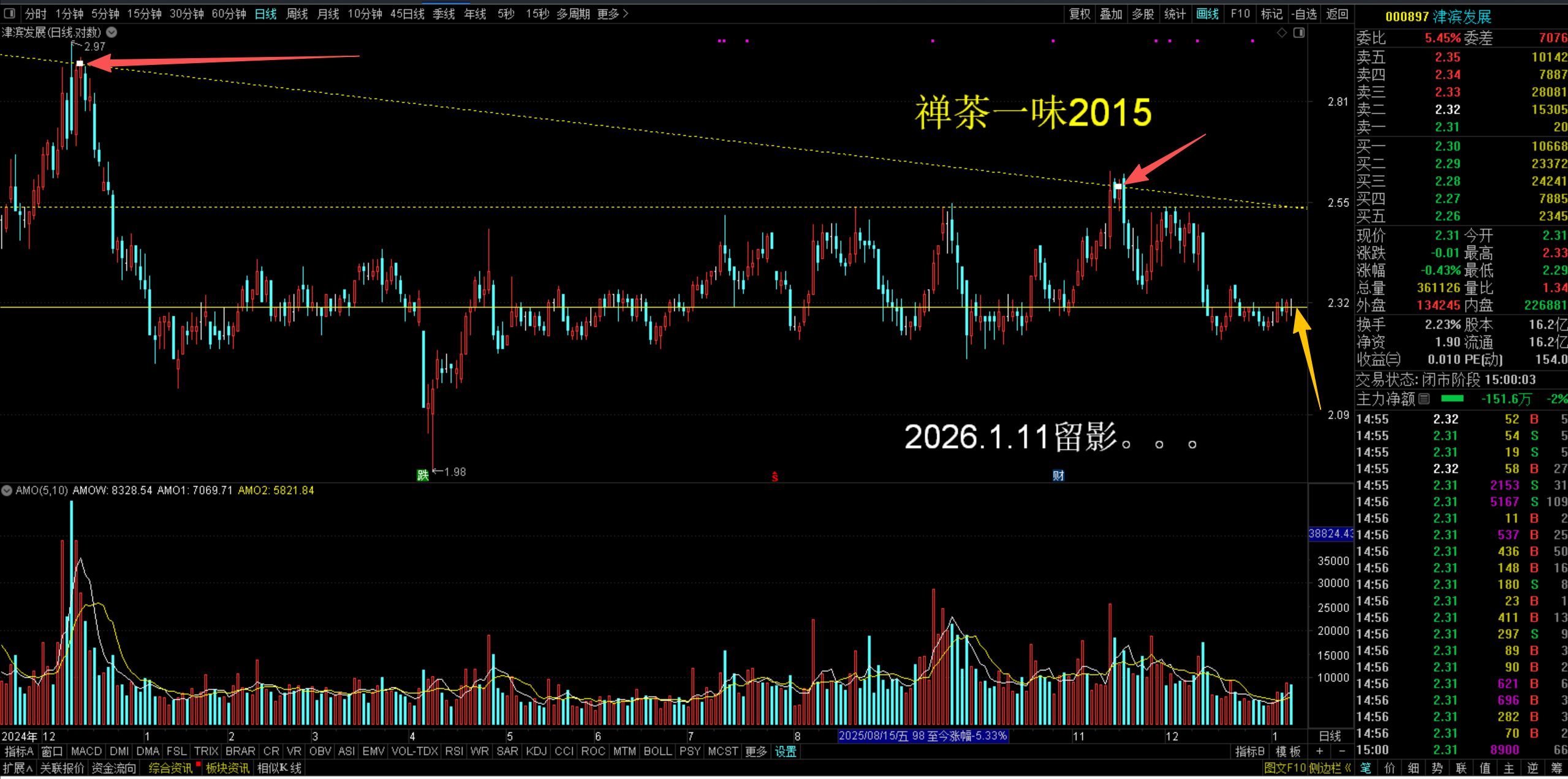Click the 设置 settings button in indicator bar
Viewport: 1568px width, 779px height.
[x=786, y=751]
